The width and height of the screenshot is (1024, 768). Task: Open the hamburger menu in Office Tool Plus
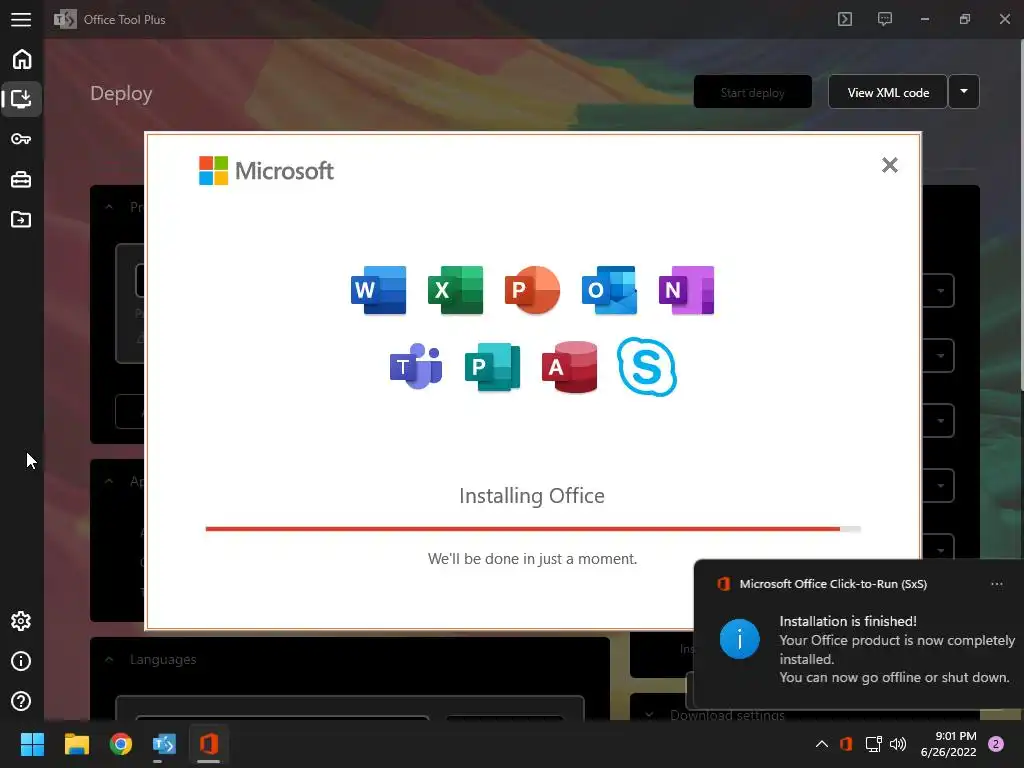click(21, 19)
